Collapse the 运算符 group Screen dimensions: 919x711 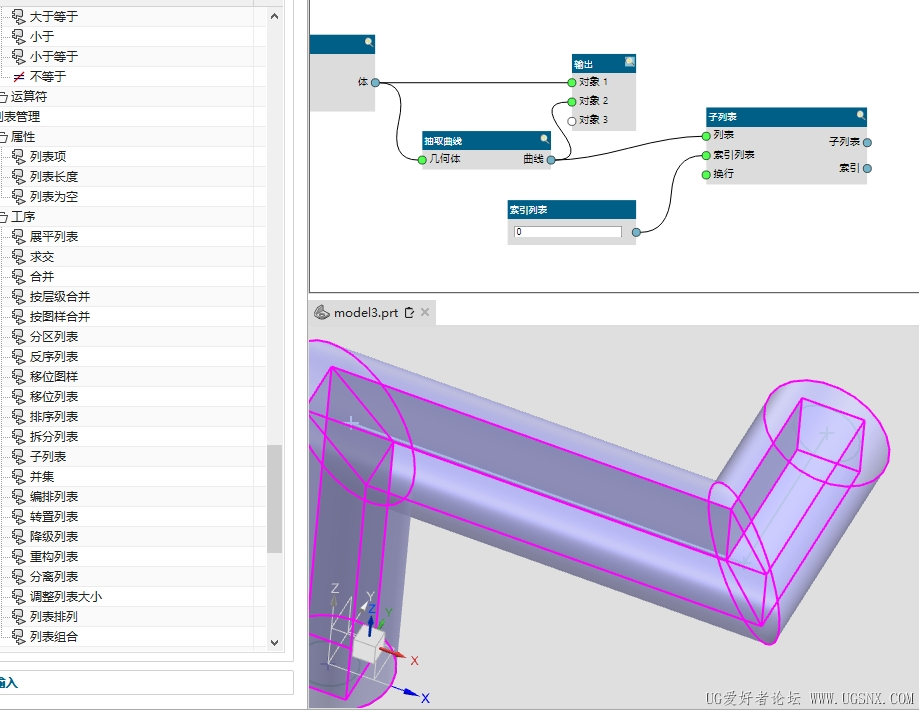coord(3,97)
